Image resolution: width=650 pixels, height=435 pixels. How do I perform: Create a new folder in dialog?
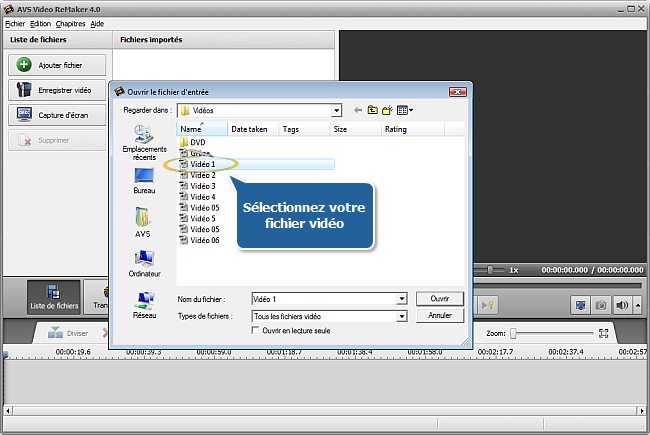(x=388, y=110)
